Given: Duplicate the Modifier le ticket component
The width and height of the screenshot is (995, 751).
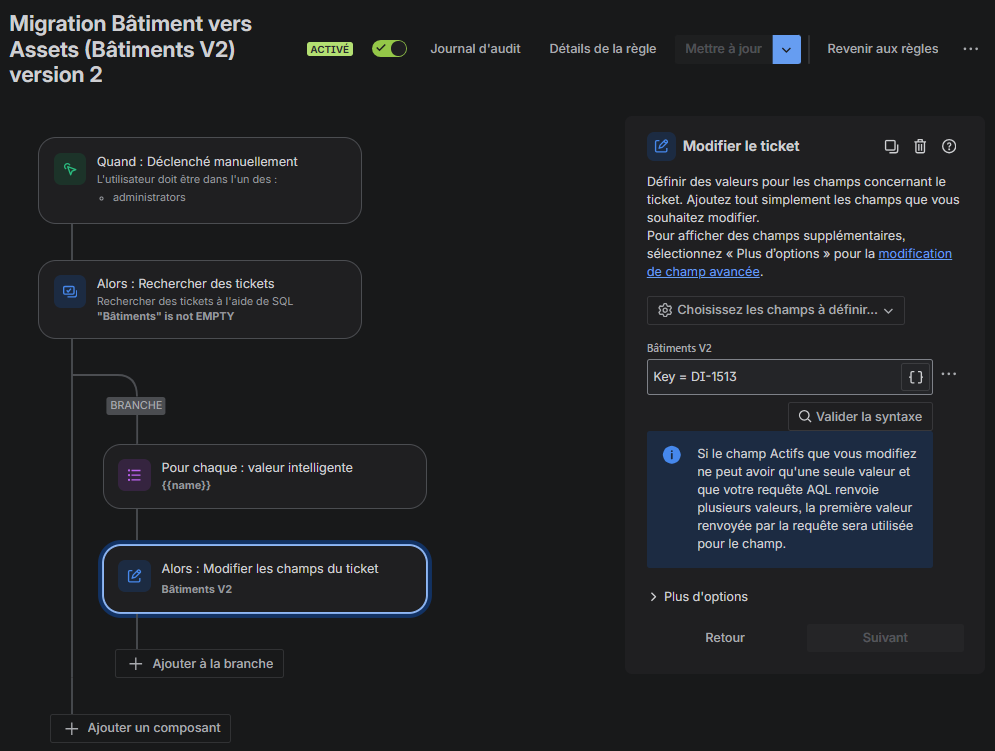Looking at the screenshot, I should (x=892, y=147).
